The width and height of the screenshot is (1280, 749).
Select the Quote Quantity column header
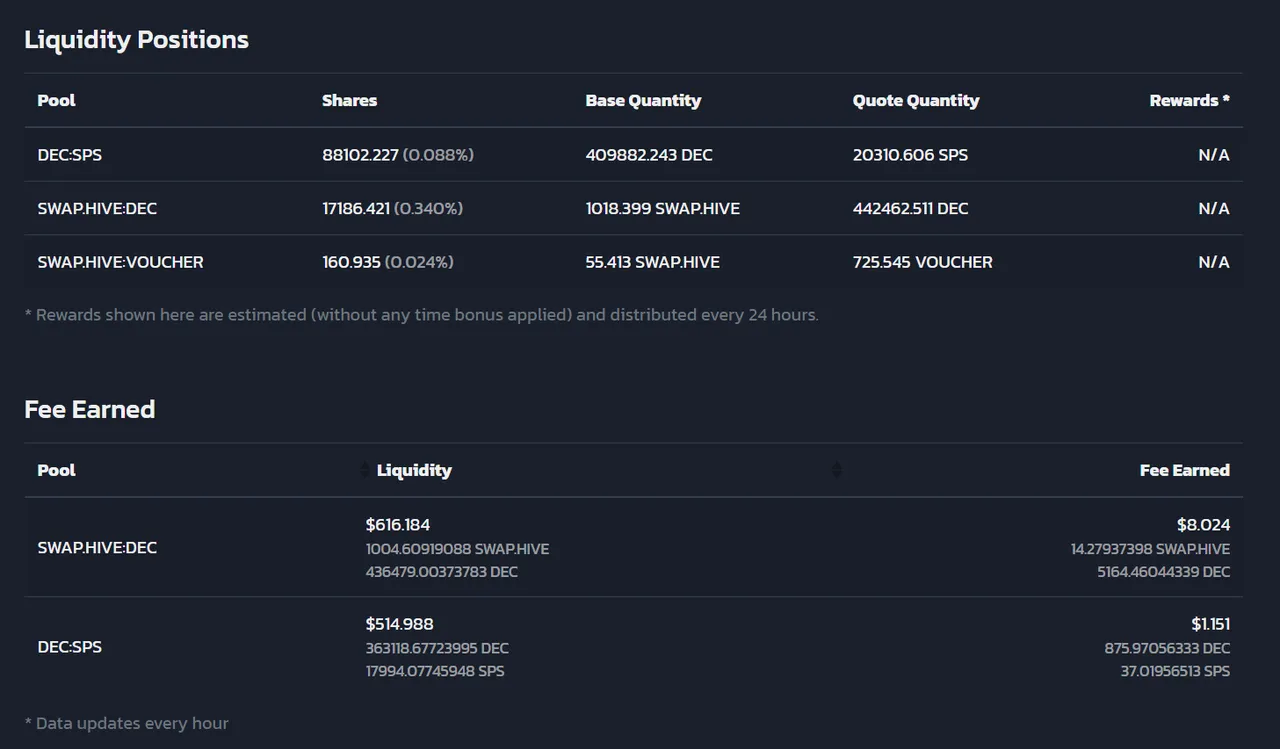coord(916,100)
